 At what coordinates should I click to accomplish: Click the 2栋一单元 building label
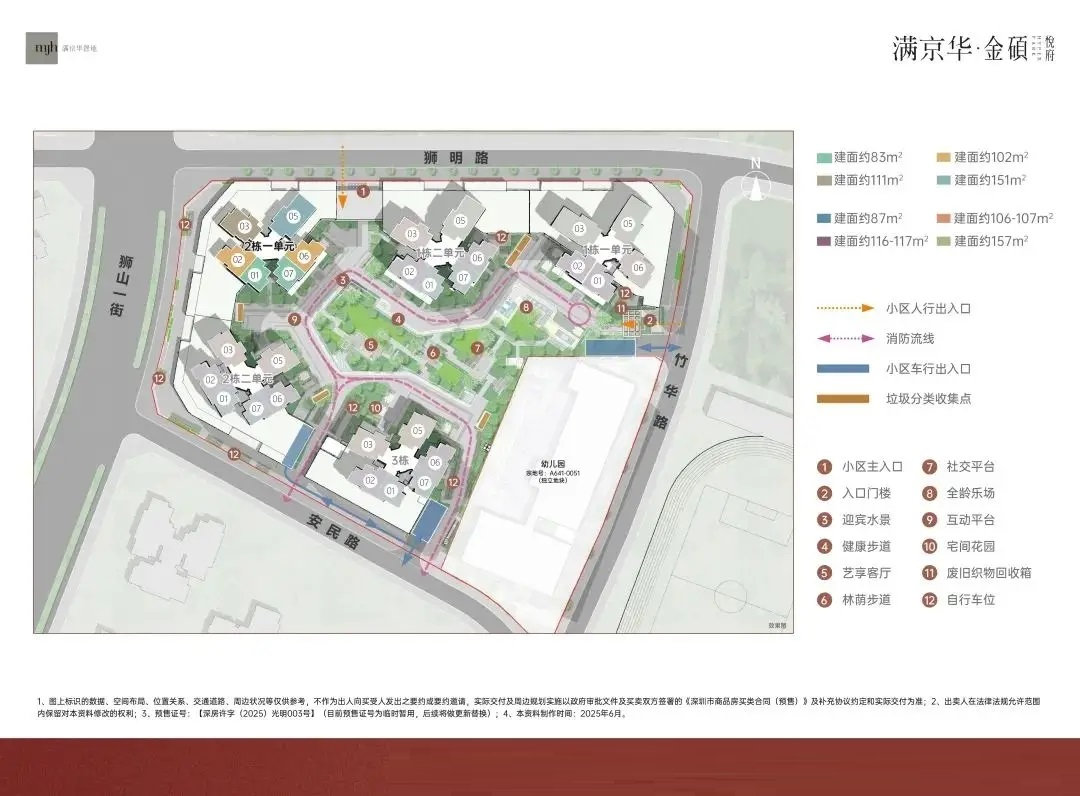[x=268, y=246]
